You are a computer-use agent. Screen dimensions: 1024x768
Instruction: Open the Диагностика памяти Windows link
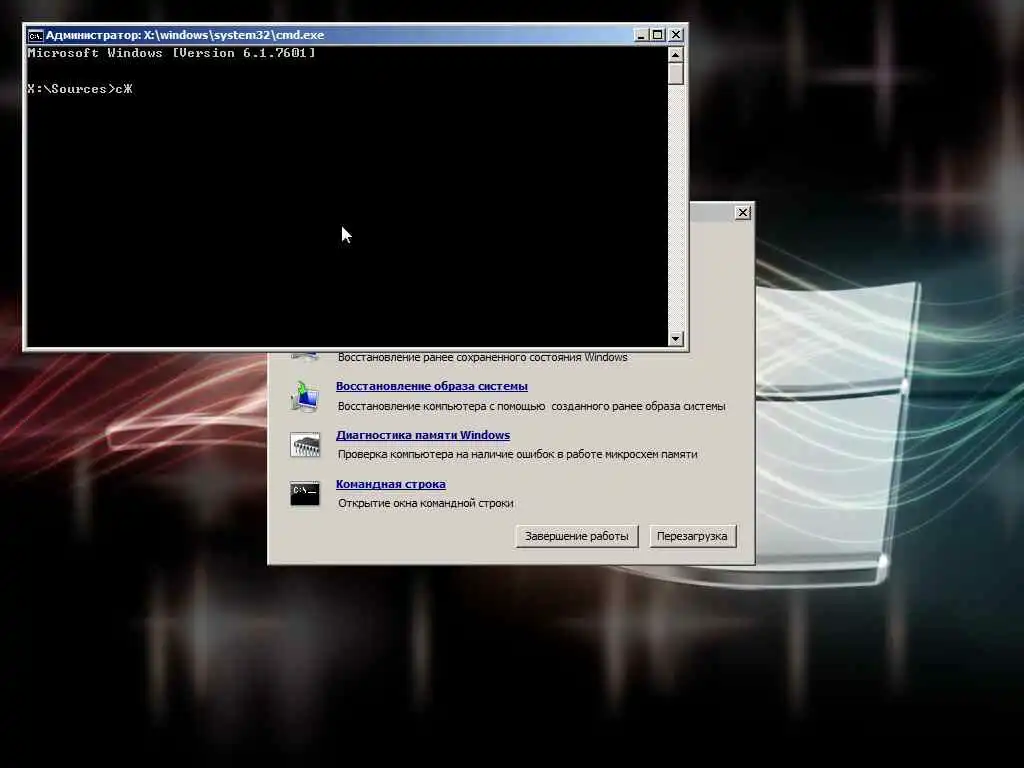423,435
